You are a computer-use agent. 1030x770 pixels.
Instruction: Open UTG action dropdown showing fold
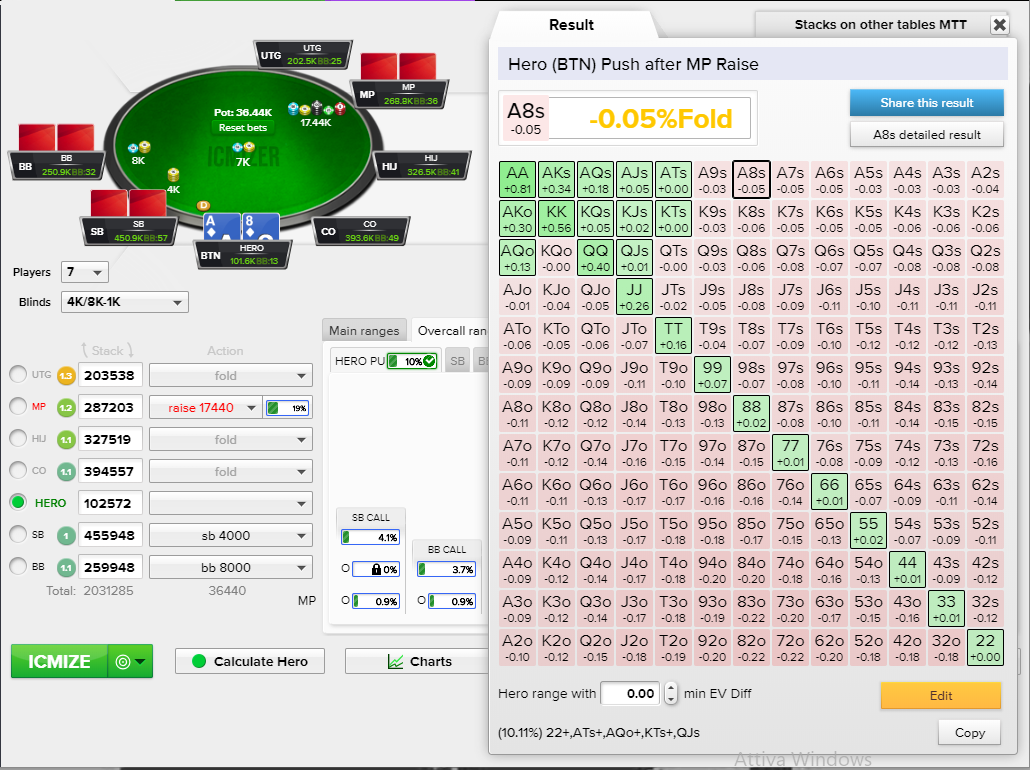pyautogui.click(x=231, y=376)
